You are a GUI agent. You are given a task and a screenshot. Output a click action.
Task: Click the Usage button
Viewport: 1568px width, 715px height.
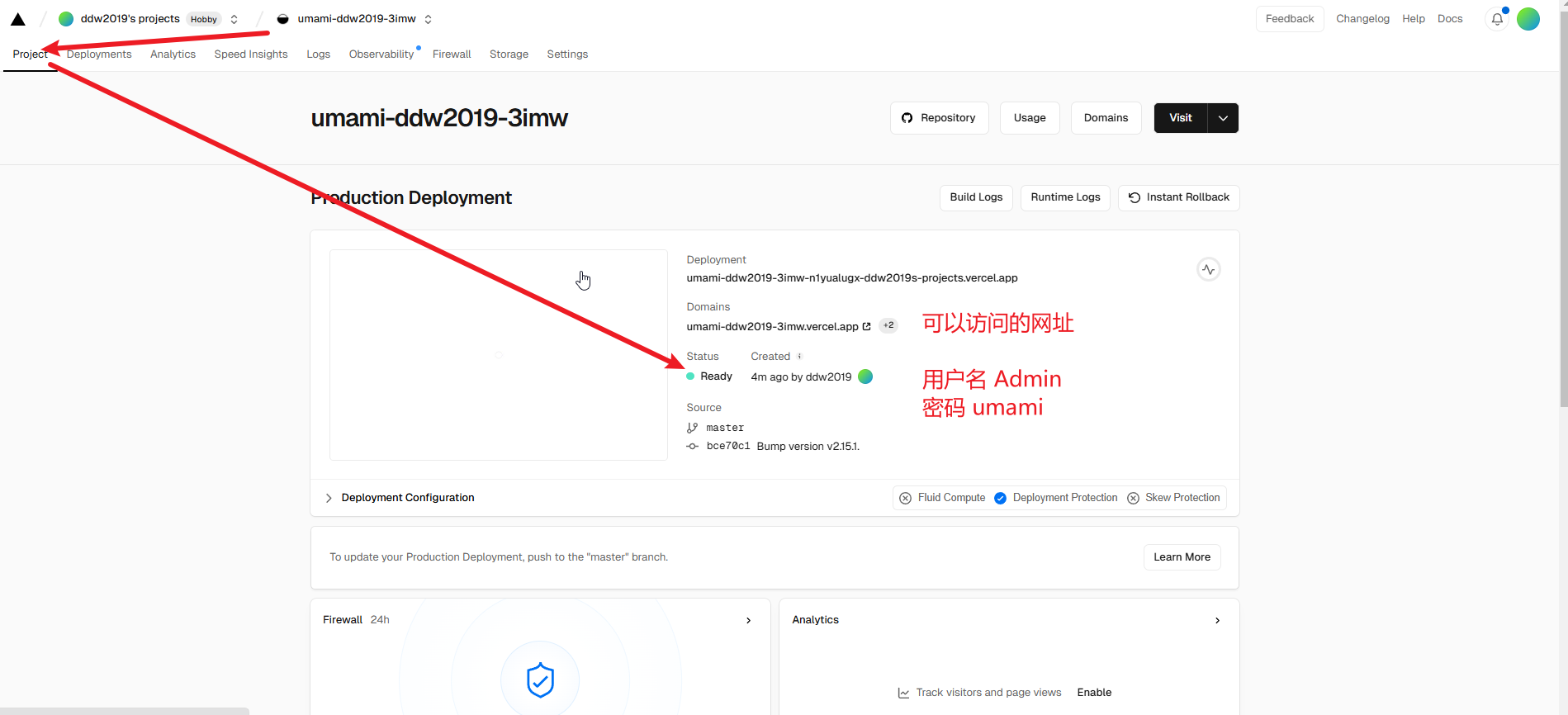tap(1030, 118)
